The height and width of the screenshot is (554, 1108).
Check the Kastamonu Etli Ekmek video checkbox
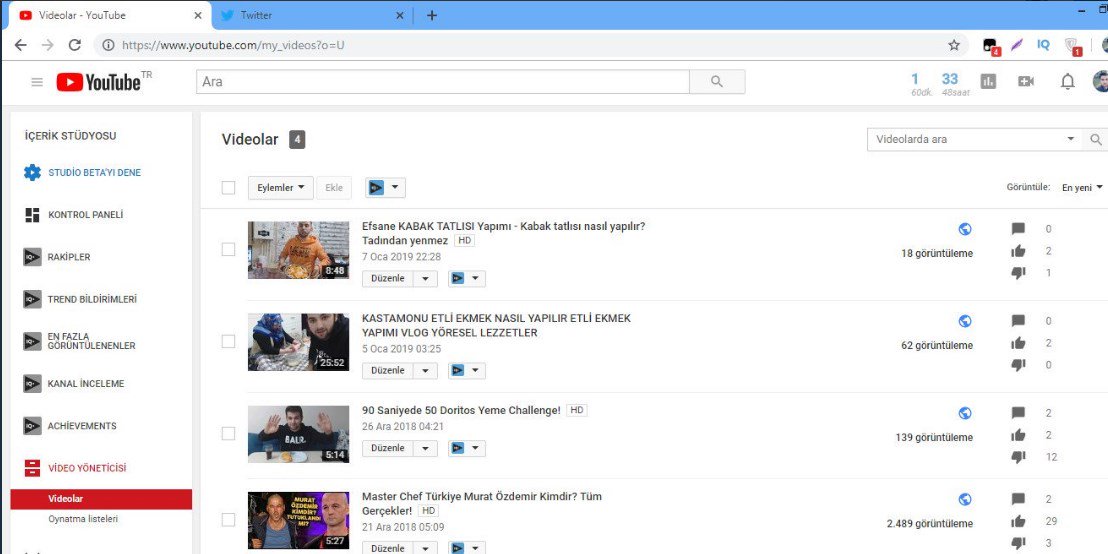click(228, 341)
